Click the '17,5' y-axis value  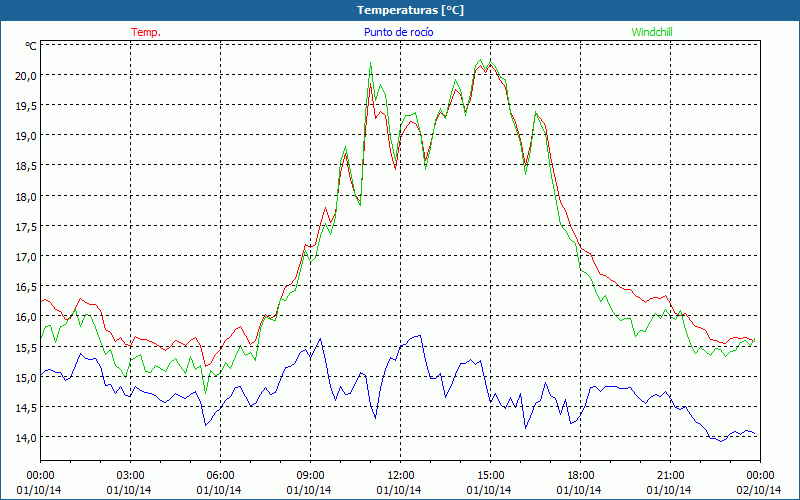27,227
